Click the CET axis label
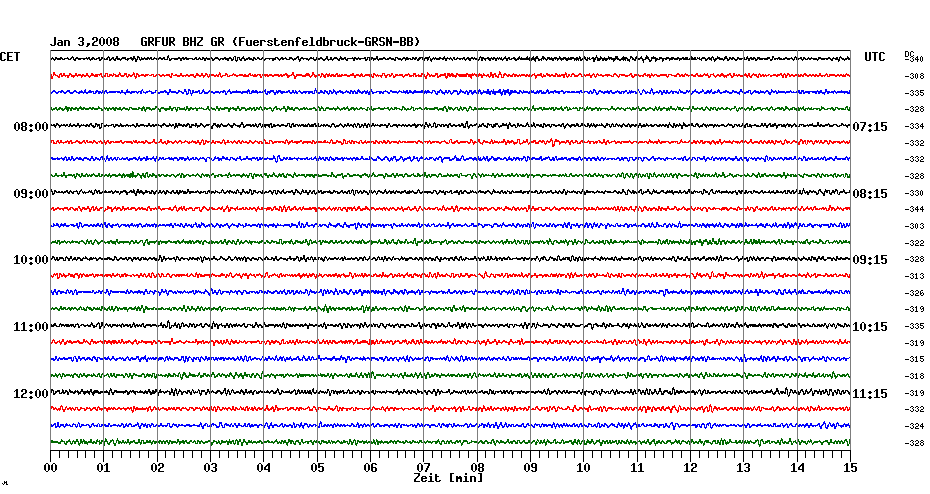Screen dimensions: 930x494 pyautogui.click(x=9, y=57)
